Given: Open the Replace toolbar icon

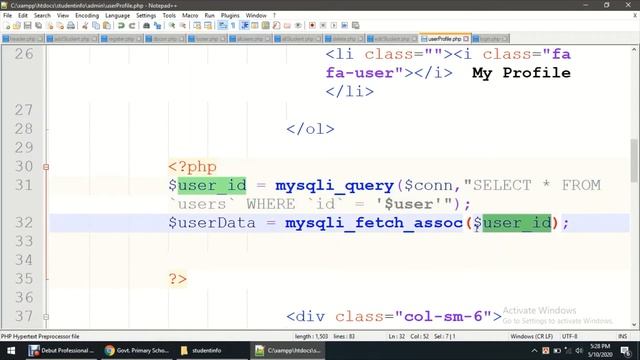Looking at the screenshot, I should coord(157,26).
